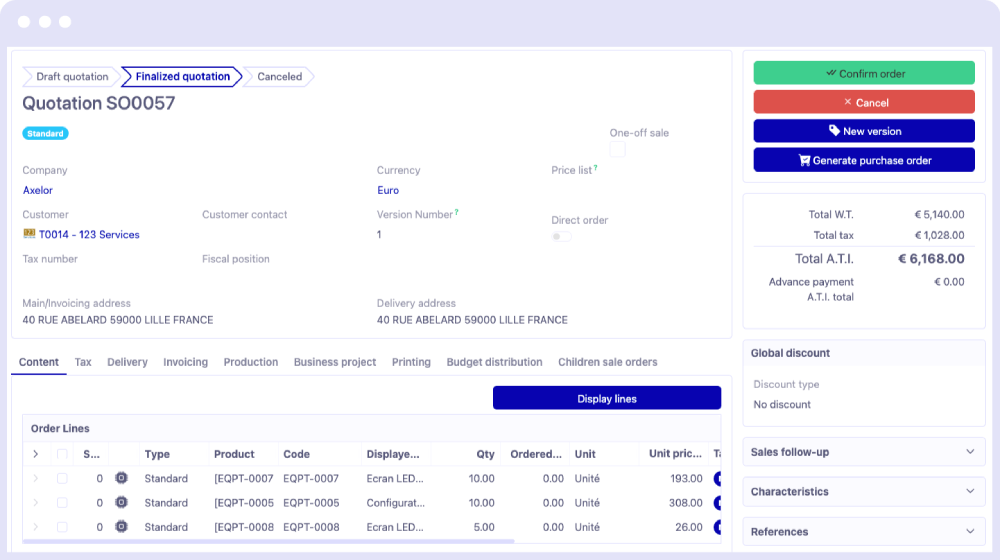Click gear icon on EQPT-0008 row
1000x560 pixels.
[x=121, y=527]
